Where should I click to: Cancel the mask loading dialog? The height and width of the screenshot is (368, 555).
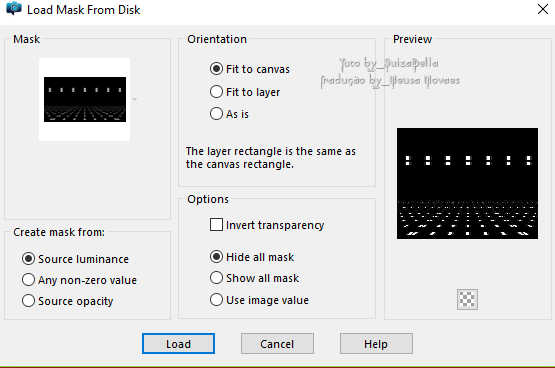coord(277,344)
